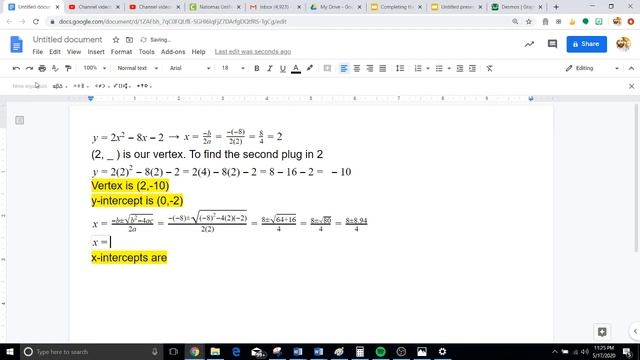This screenshot has height=360, width=640.
Task: Switch to the My Drive browser tab
Action: pos(336,7)
